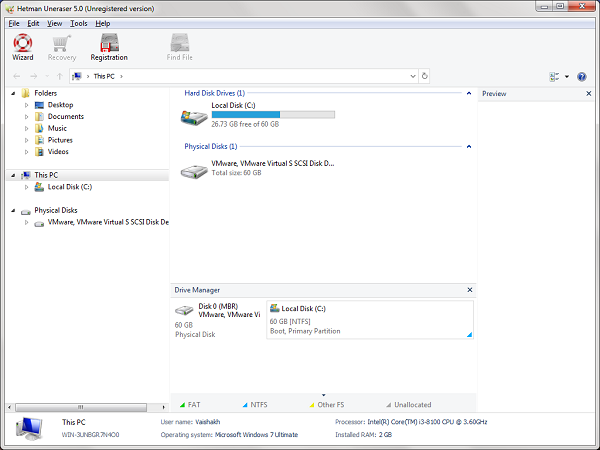The width and height of the screenshot is (600, 450).
Task: Select Local Disk (C:) drive icon in main pane
Action: coord(194,116)
